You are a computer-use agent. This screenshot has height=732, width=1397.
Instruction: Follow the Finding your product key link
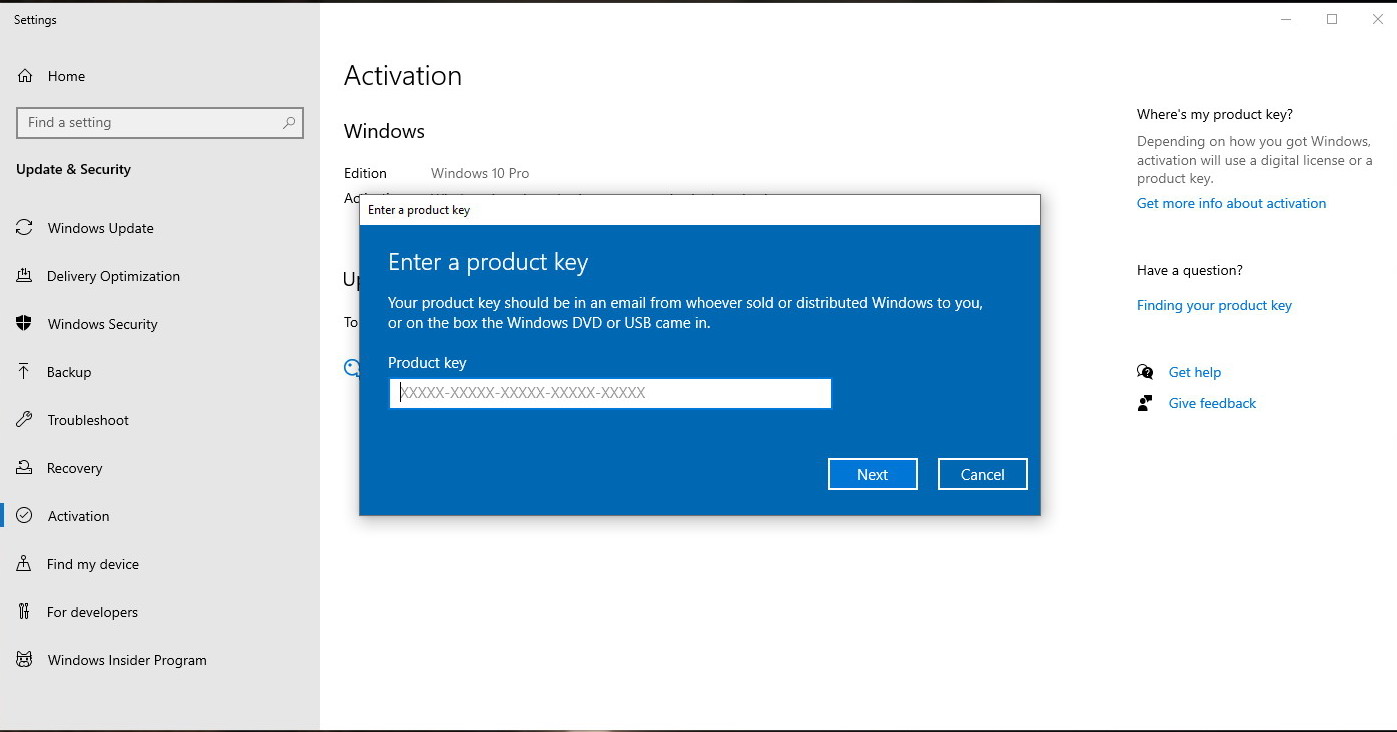1214,305
